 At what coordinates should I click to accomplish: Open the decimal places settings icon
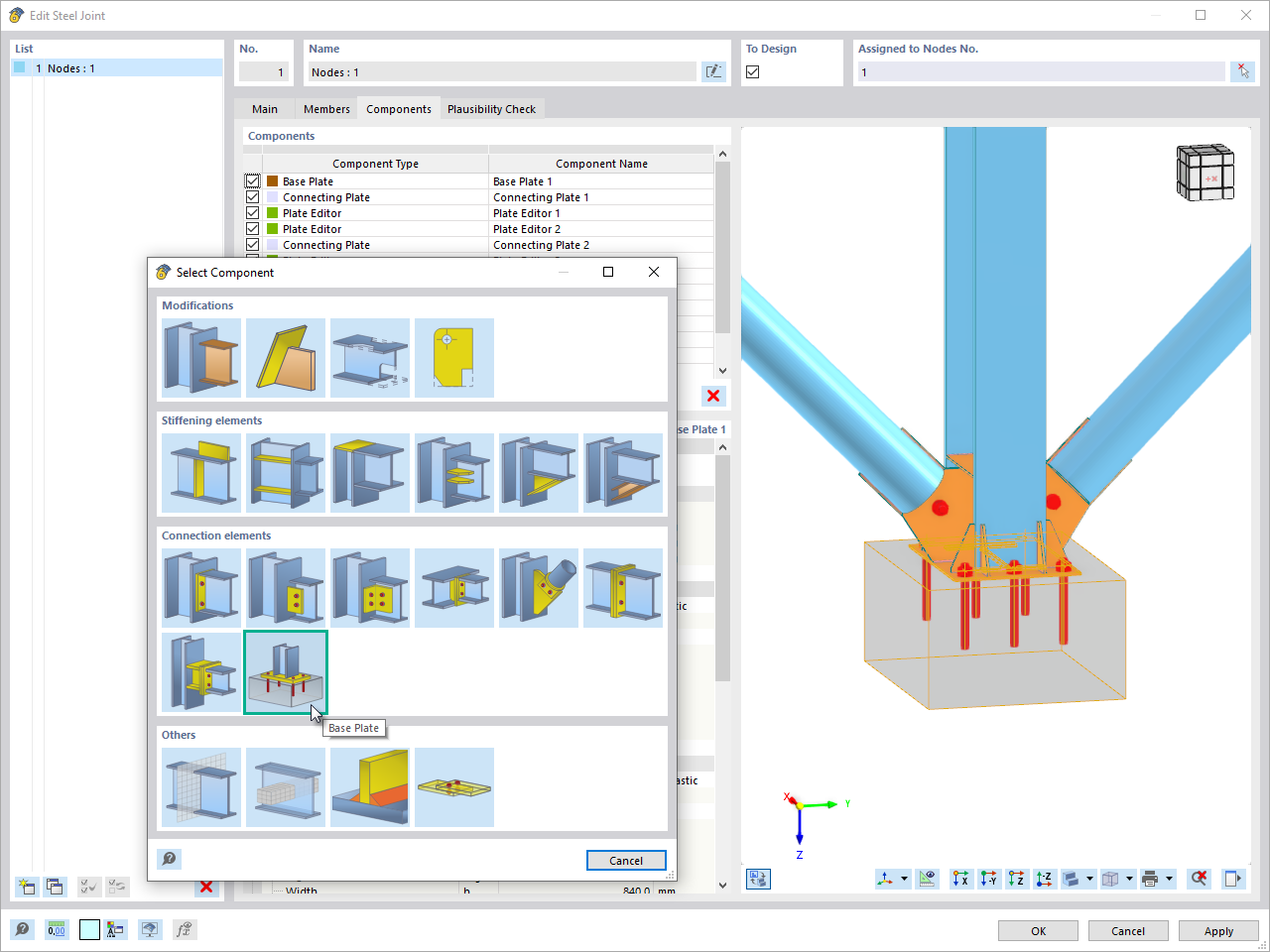click(x=57, y=930)
